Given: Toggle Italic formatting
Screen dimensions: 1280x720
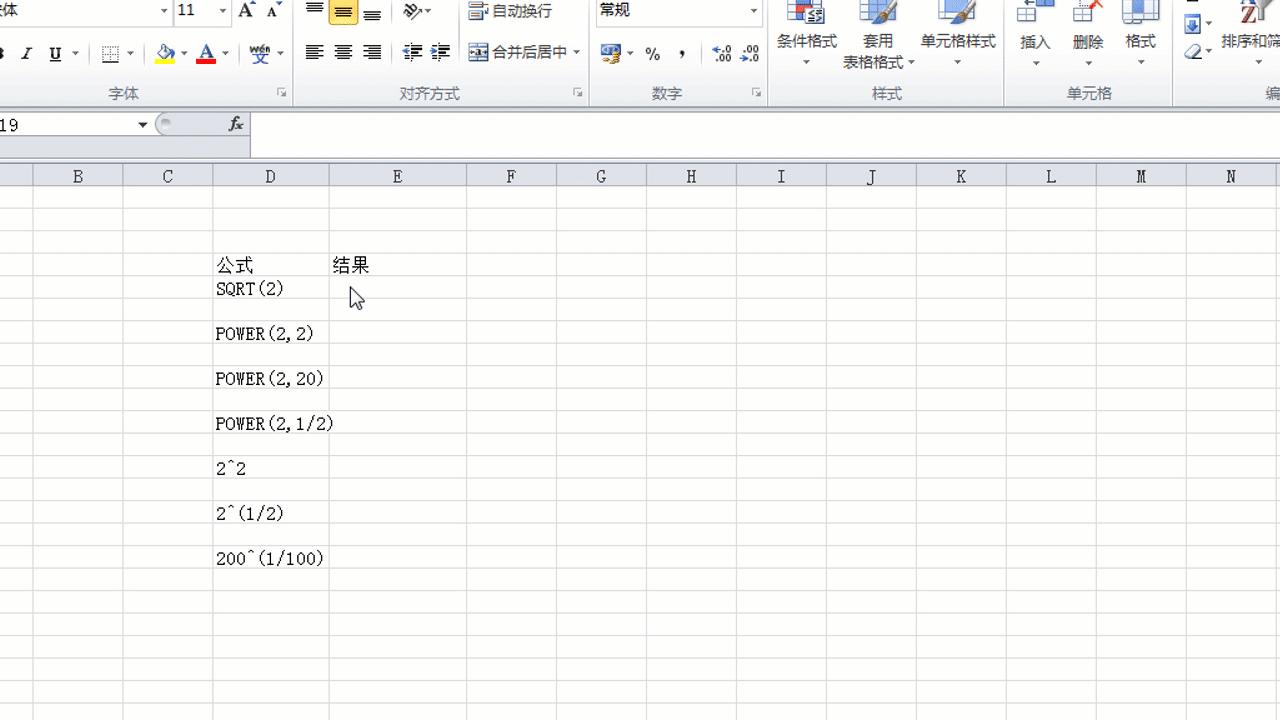Looking at the screenshot, I should click(x=27, y=53).
